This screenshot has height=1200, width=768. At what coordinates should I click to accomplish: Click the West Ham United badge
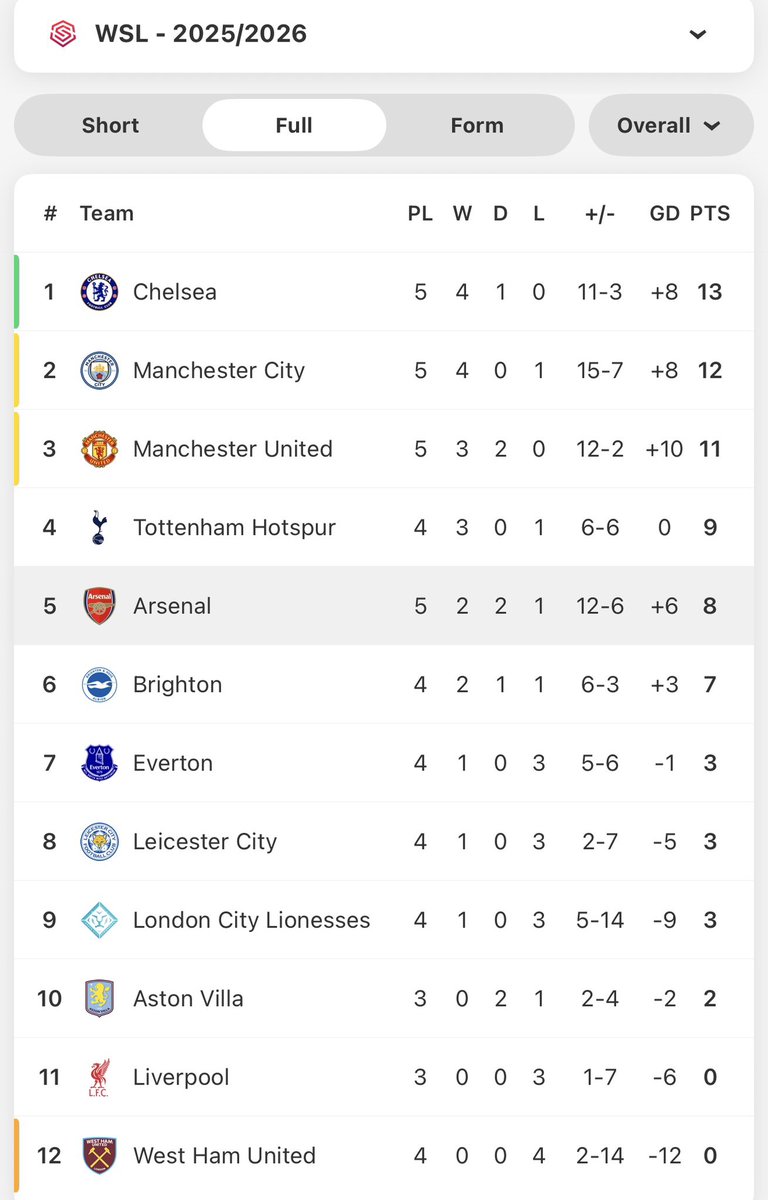click(x=99, y=1156)
